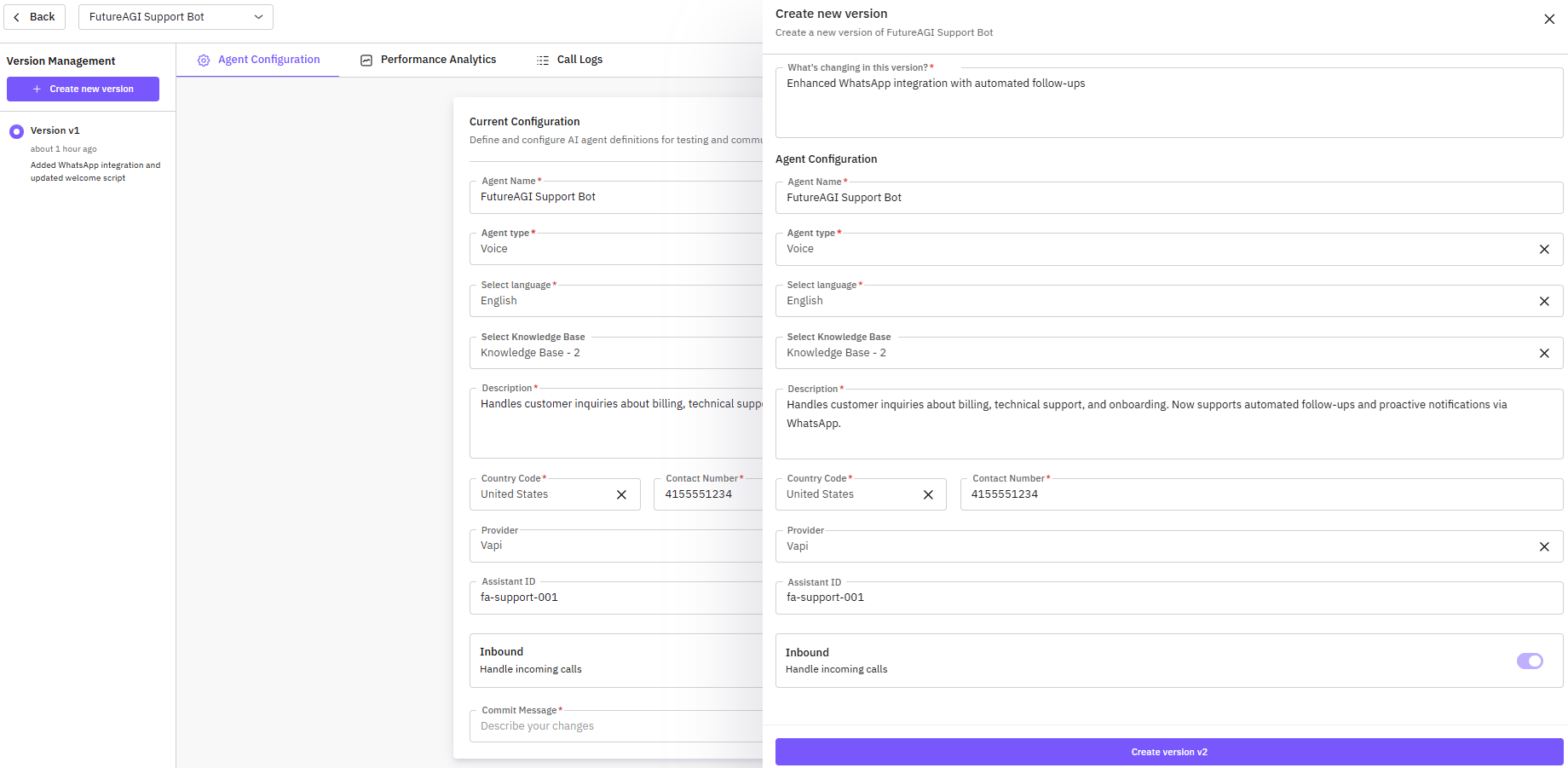This screenshot has height=768, width=1568.
Task: Open the Select language dropdown in drawer
Action: tap(1150, 301)
